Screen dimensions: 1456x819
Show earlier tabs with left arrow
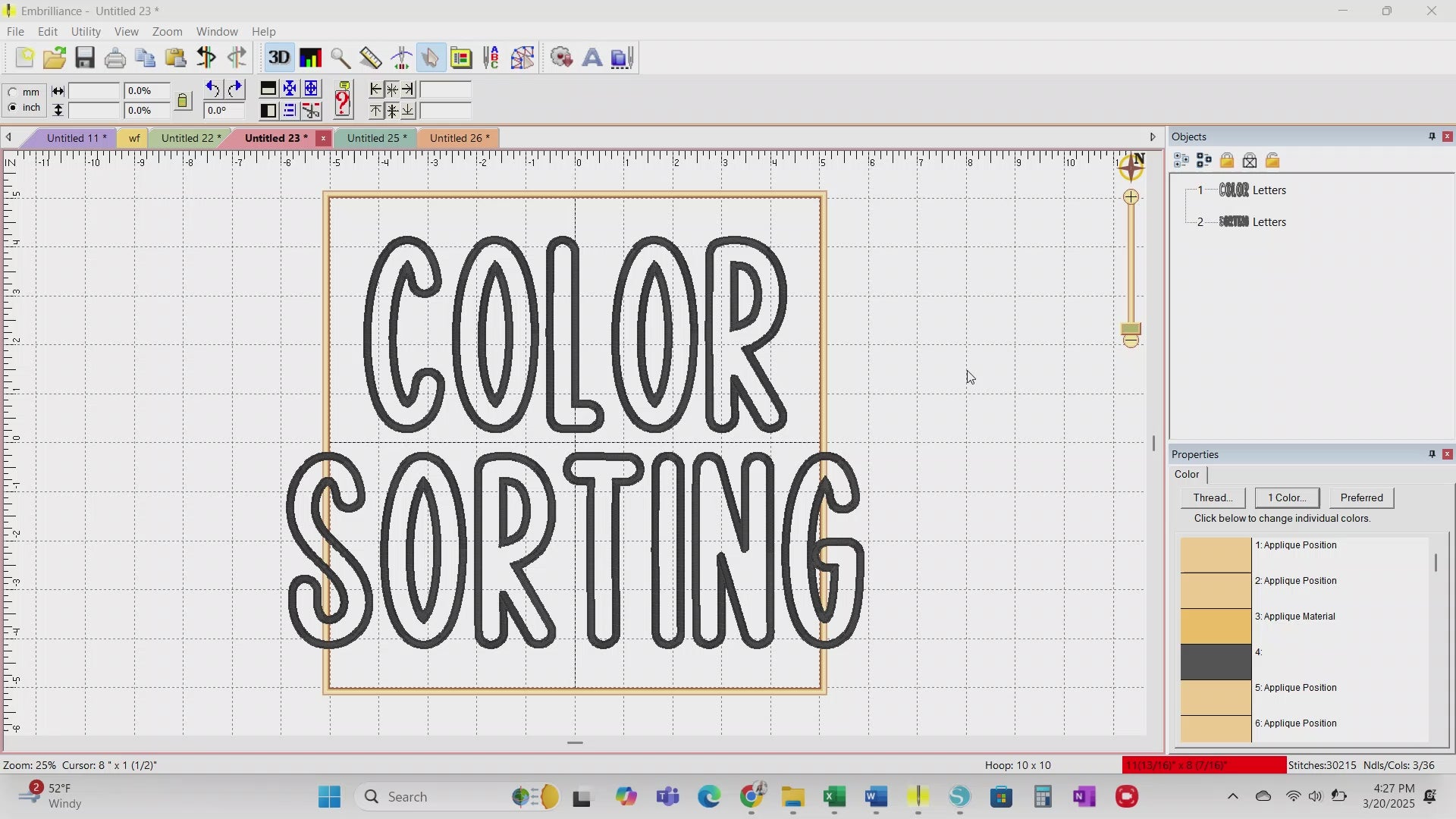8,137
